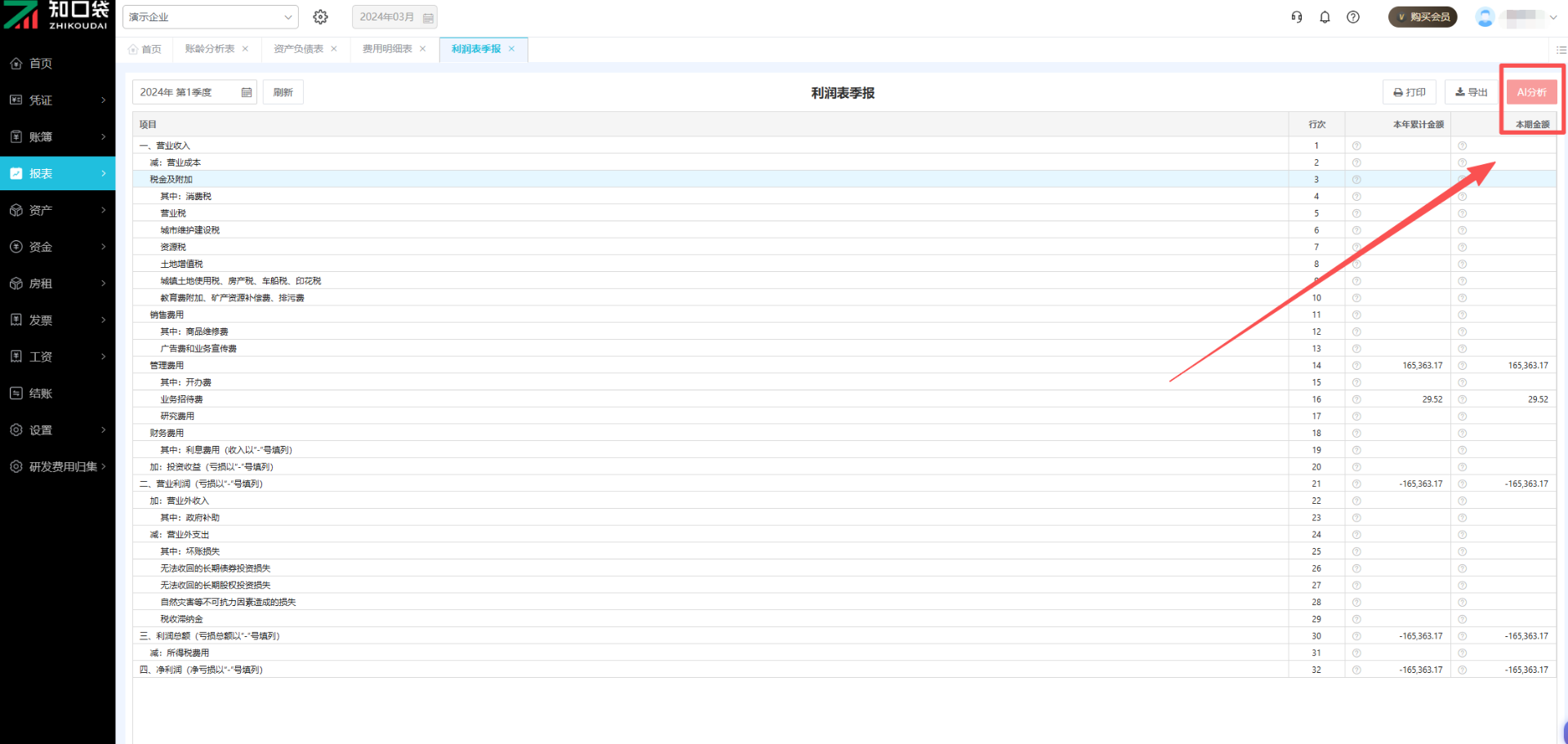Click the 导出 export button
The height and width of the screenshot is (744, 1568).
pyautogui.click(x=1471, y=92)
